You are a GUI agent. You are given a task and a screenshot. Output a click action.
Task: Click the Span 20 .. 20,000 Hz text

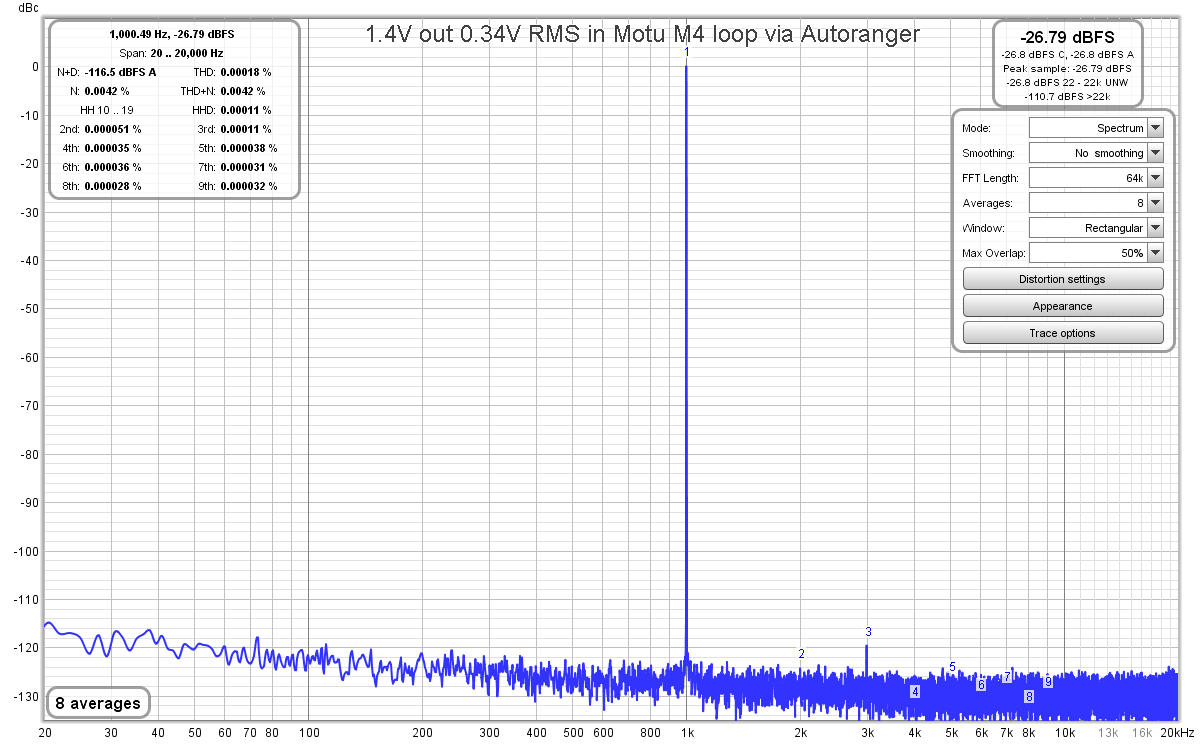(172, 53)
